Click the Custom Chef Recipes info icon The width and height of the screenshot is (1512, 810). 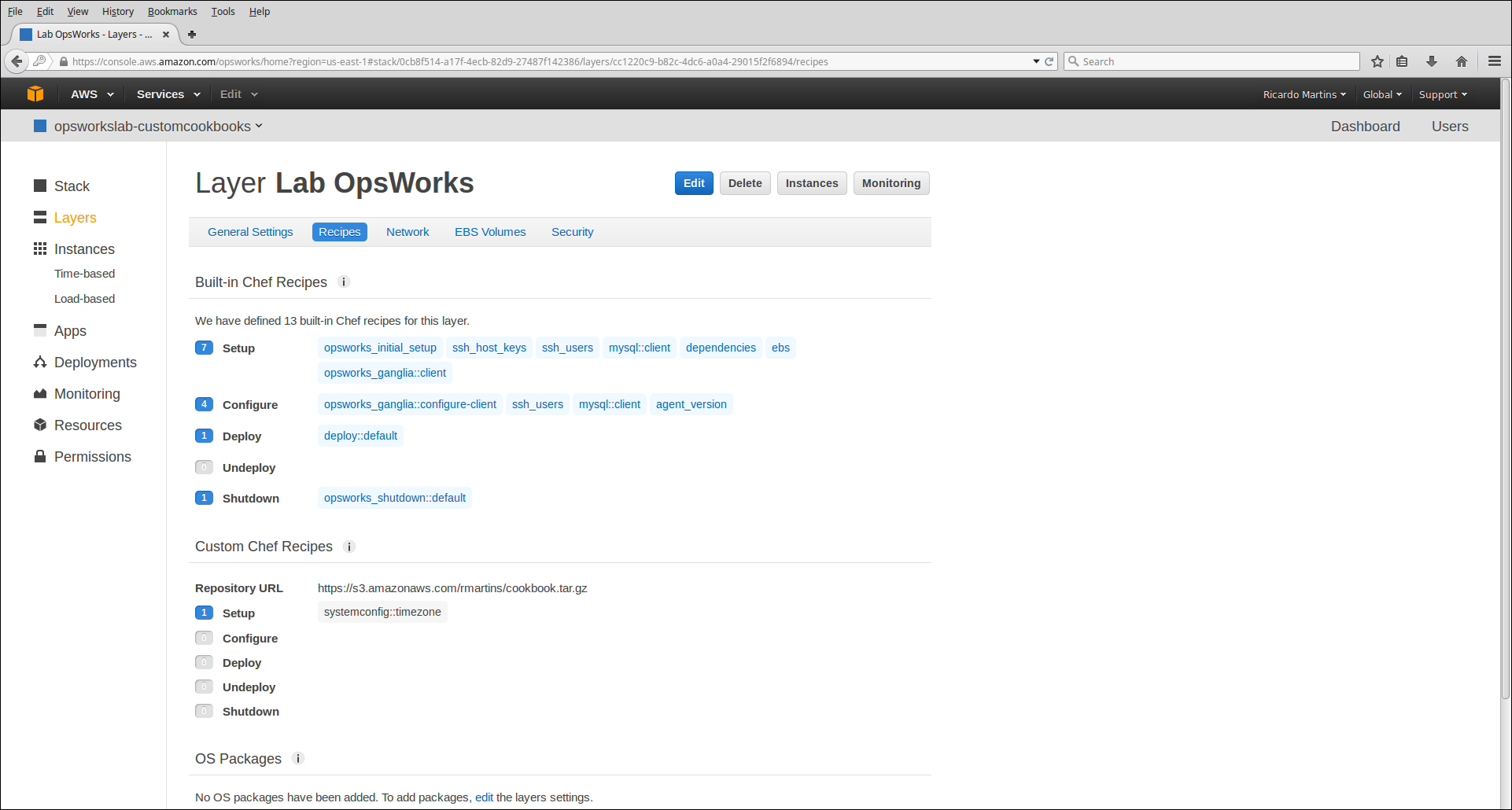(x=348, y=547)
